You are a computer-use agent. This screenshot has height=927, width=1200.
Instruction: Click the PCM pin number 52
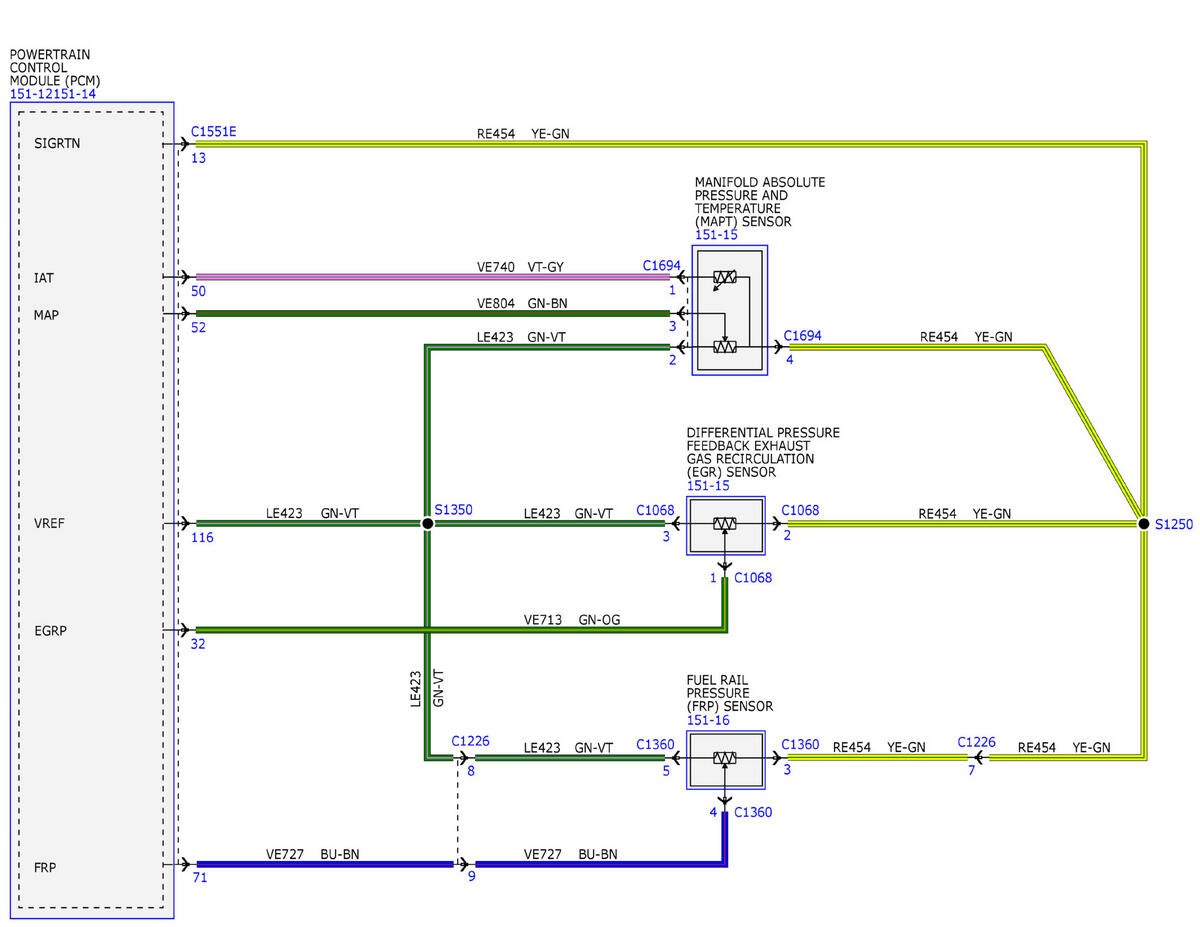coord(198,328)
